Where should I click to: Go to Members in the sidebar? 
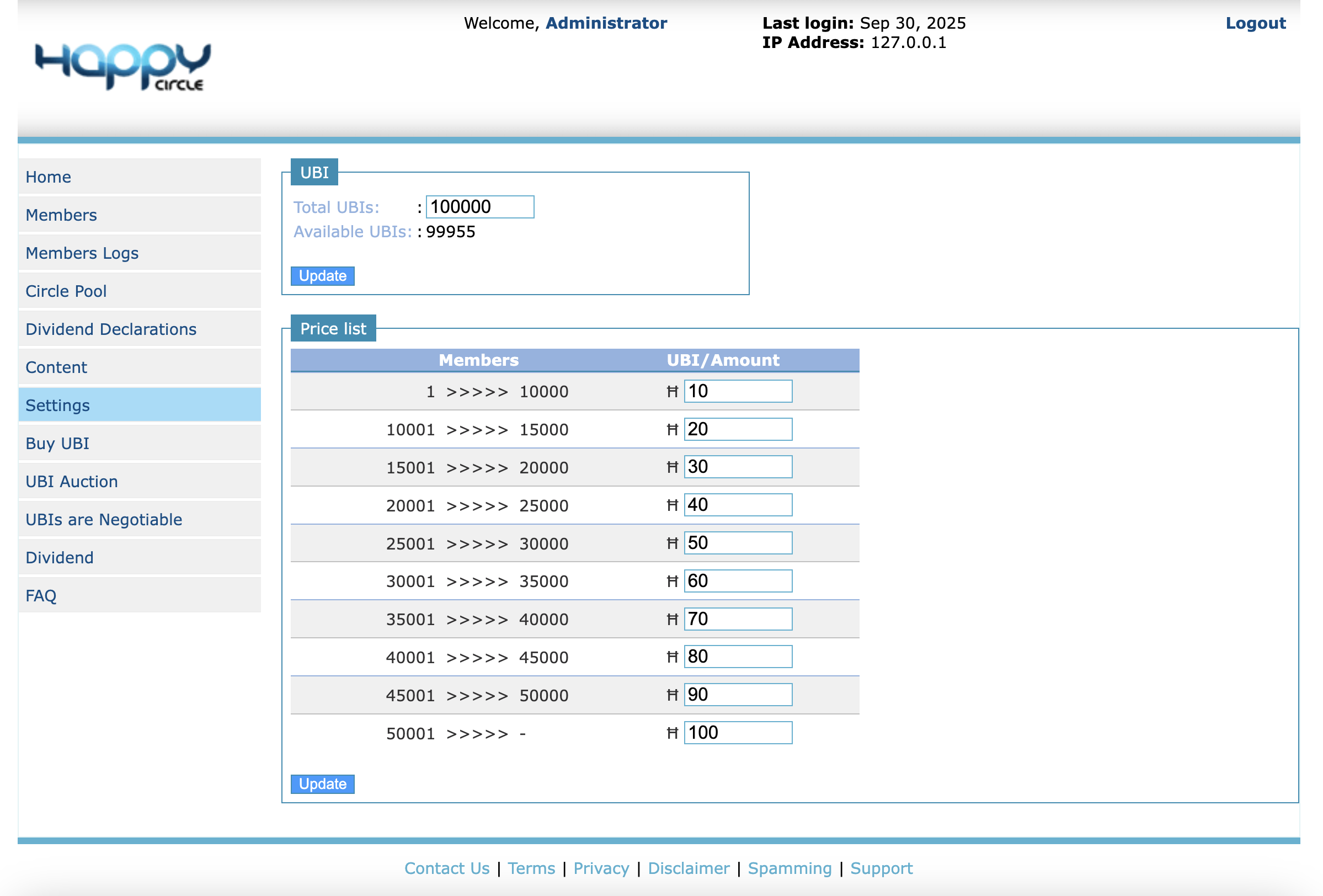[x=140, y=215]
